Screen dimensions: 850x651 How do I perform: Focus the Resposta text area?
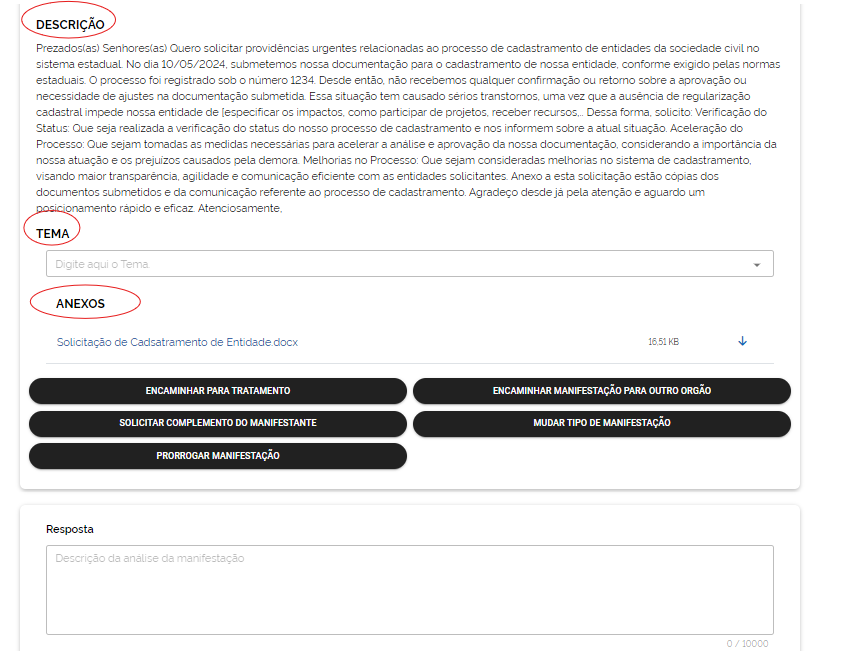pos(409,590)
